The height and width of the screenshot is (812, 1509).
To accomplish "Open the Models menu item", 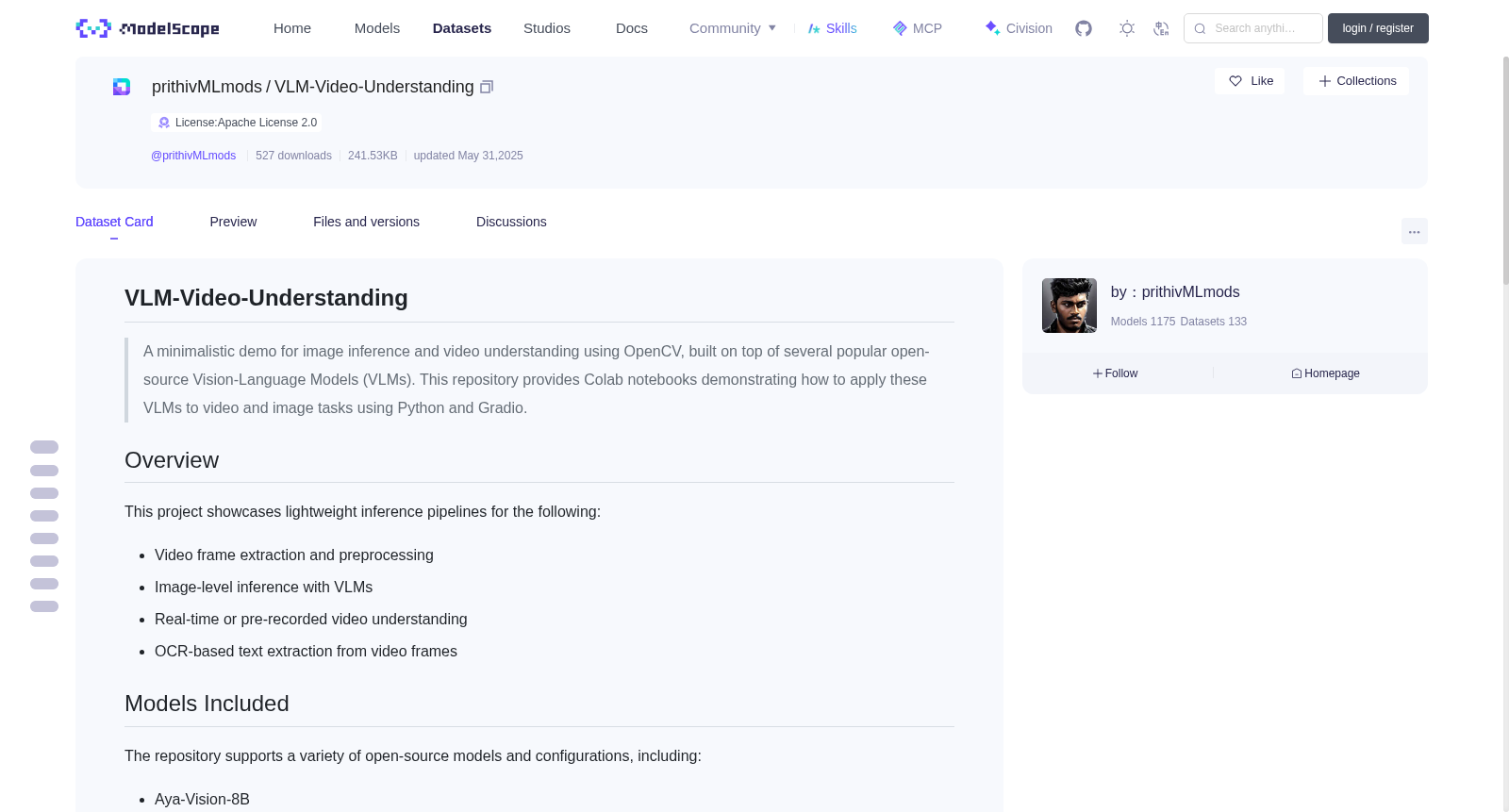I will pos(377,28).
